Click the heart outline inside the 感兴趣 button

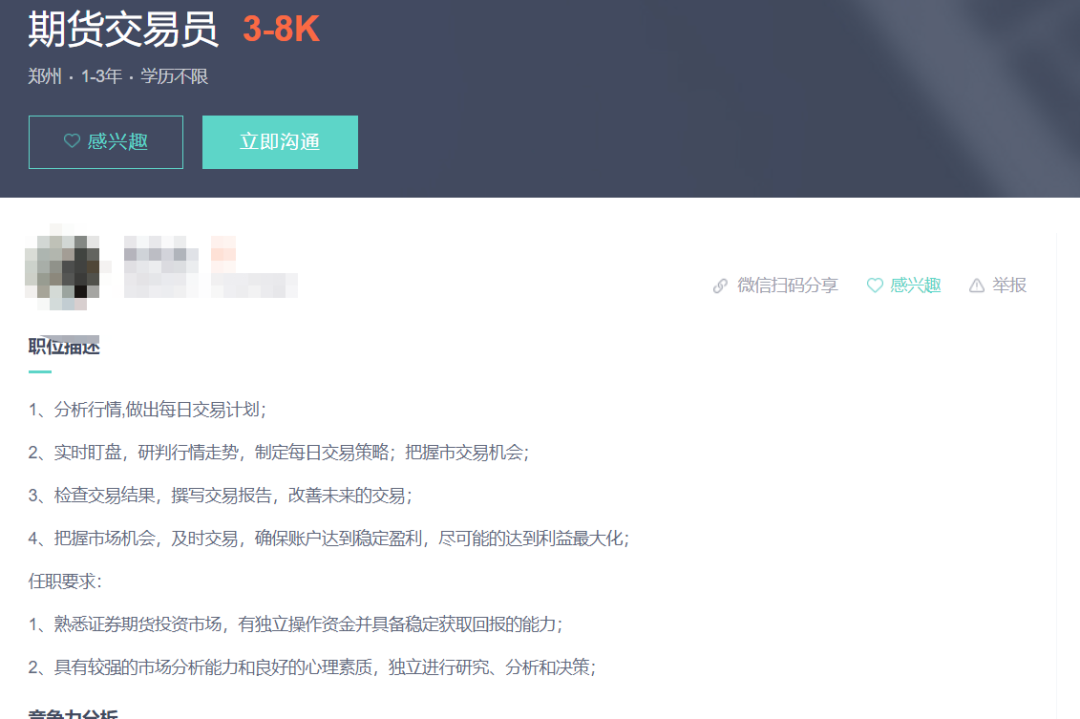(x=71, y=142)
